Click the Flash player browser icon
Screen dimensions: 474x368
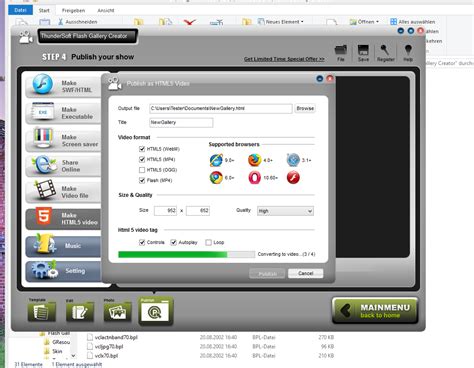tap(293, 178)
